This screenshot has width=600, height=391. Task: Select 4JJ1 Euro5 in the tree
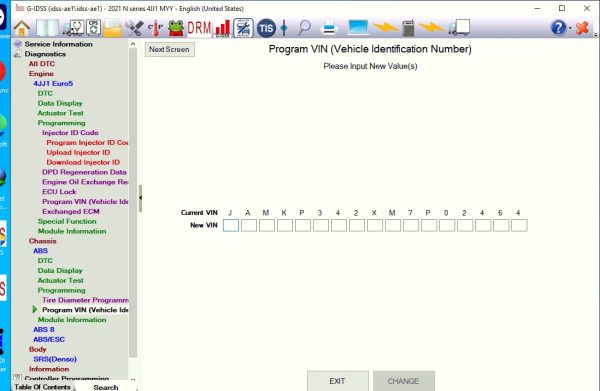(x=53, y=83)
